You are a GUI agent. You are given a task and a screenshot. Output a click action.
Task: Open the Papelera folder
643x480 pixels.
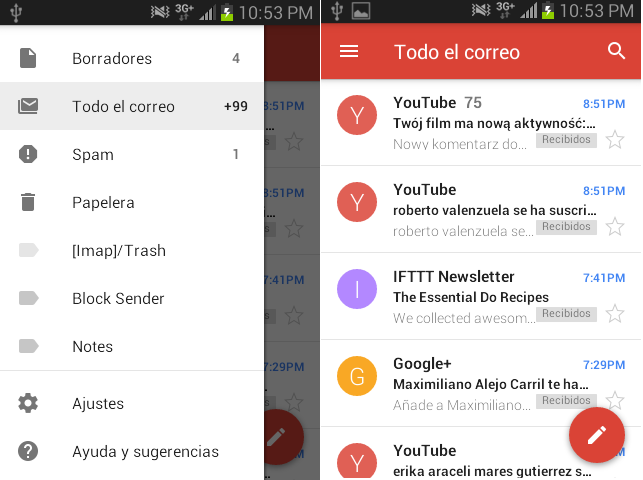point(132,202)
